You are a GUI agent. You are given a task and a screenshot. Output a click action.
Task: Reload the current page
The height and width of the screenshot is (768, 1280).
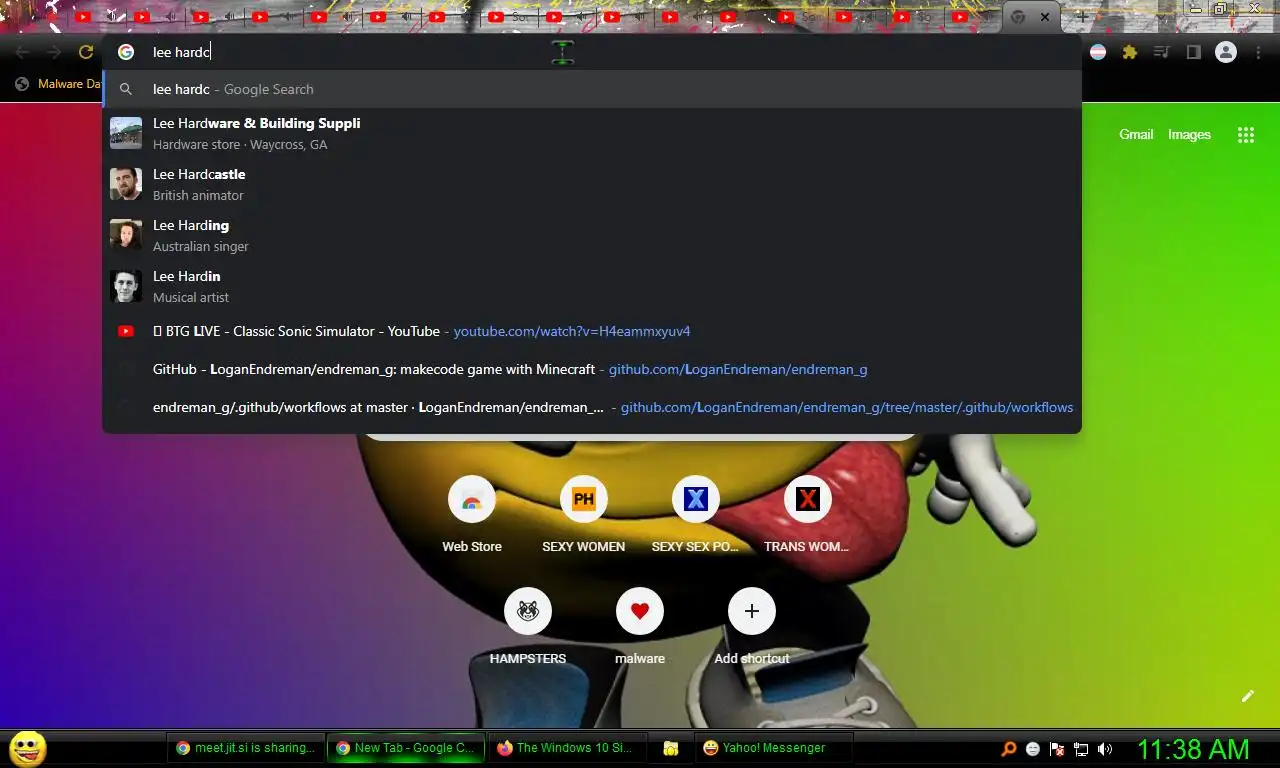pyautogui.click(x=86, y=52)
